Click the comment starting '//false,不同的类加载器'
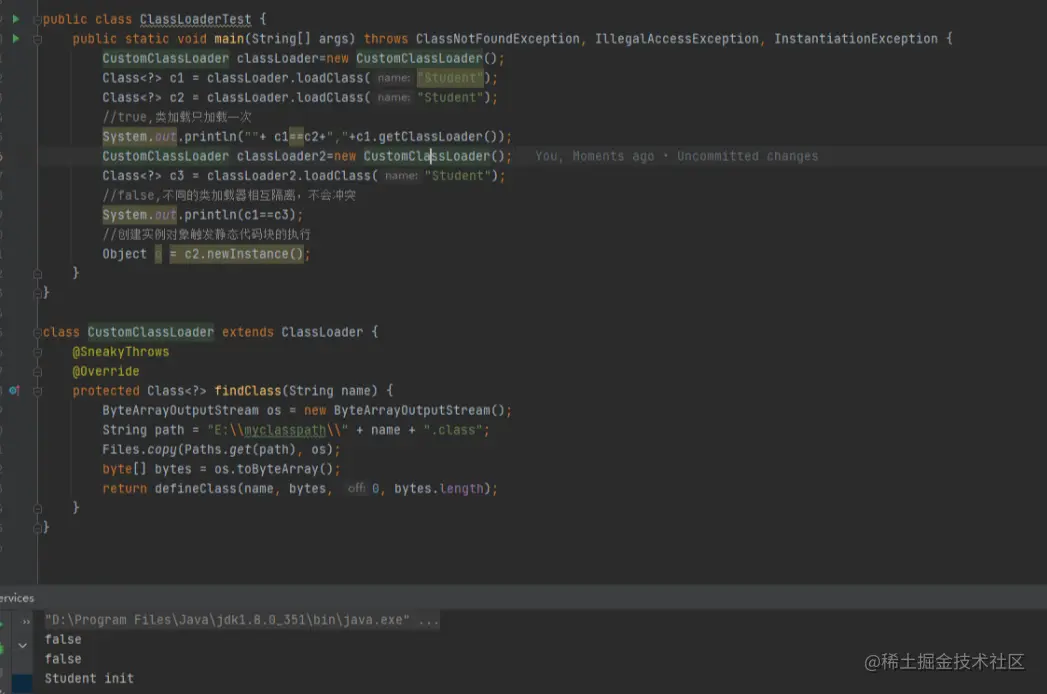The height and width of the screenshot is (694, 1047). [229, 195]
